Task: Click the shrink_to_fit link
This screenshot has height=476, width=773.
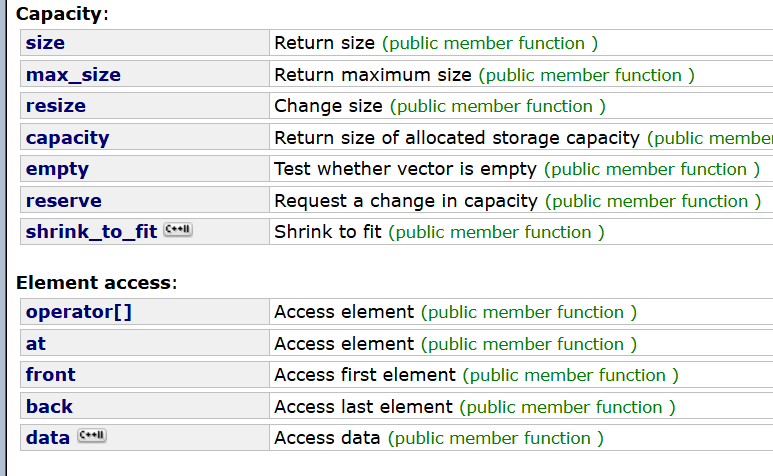Action: [91, 232]
